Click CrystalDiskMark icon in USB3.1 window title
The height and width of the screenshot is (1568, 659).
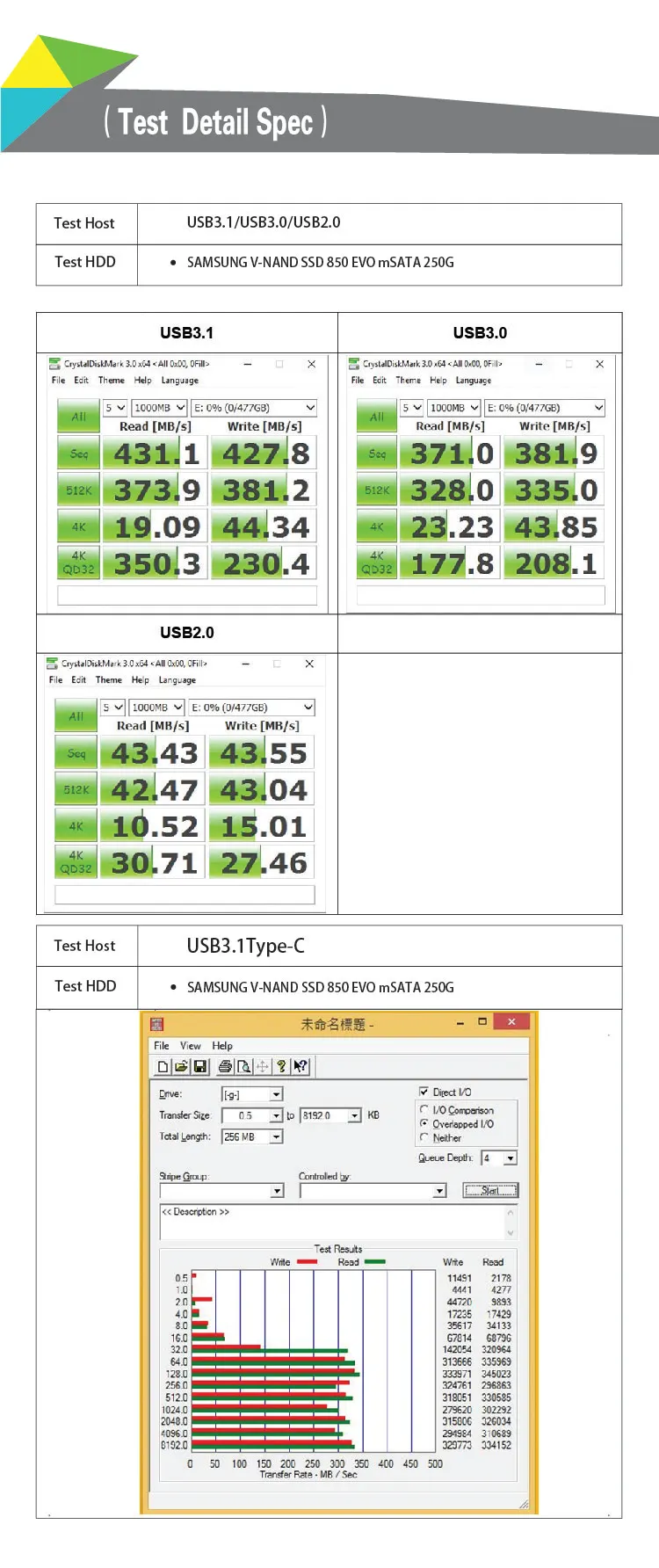pyautogui.click(x=55, y=363)
